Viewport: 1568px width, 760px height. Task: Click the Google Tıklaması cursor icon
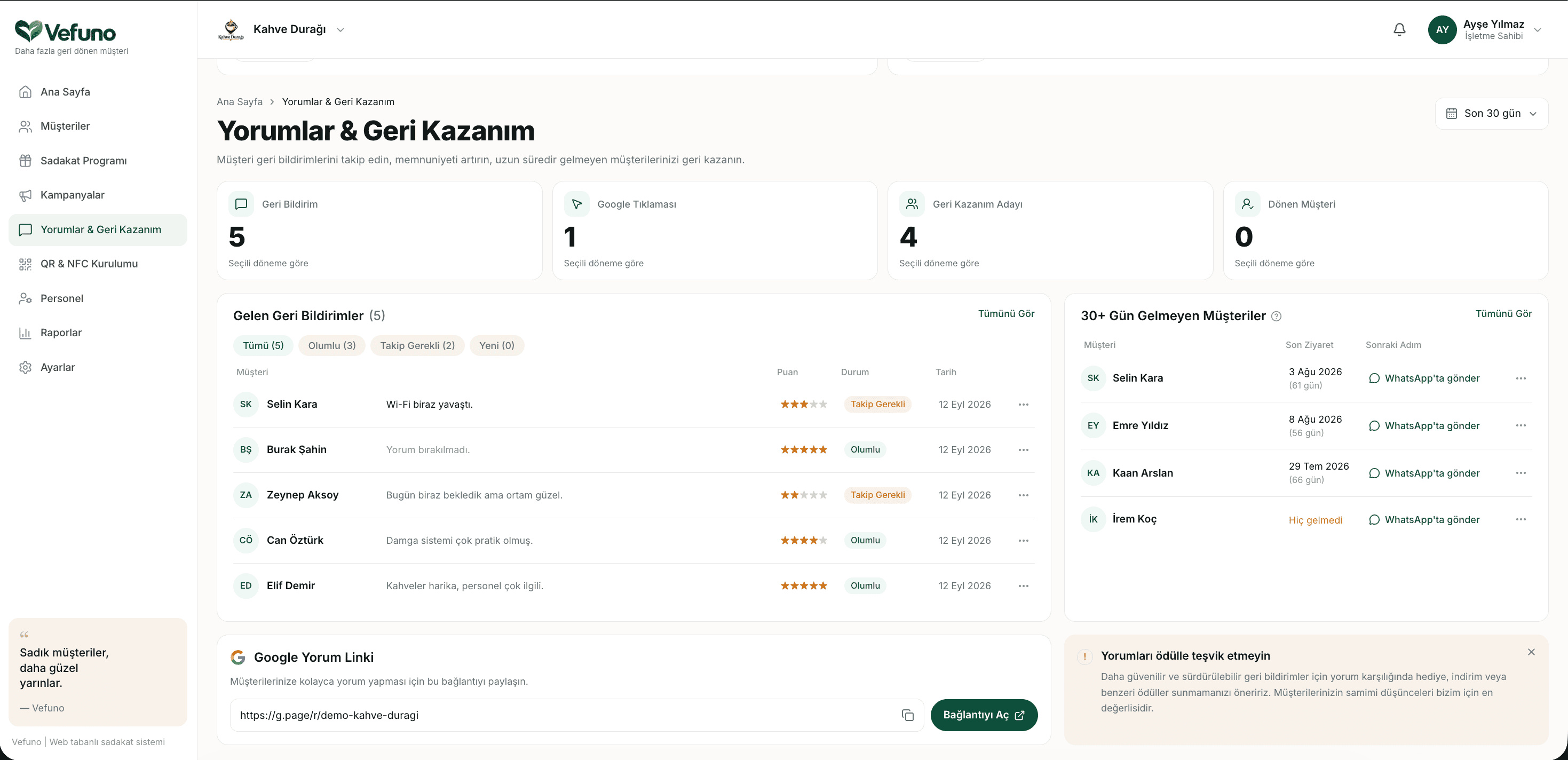576,204
